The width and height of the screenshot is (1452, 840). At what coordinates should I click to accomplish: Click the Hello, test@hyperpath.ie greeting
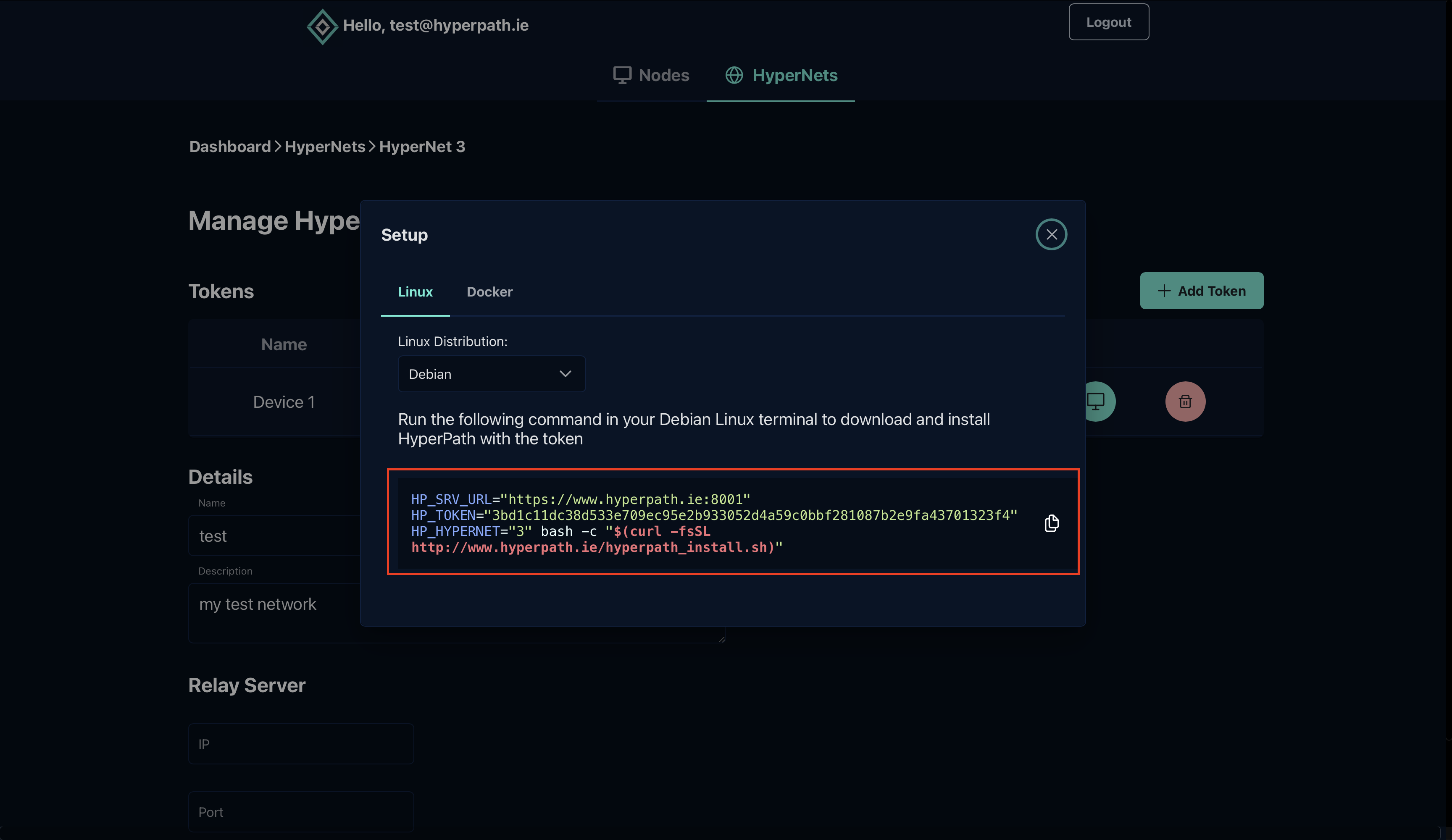[436, 25]
